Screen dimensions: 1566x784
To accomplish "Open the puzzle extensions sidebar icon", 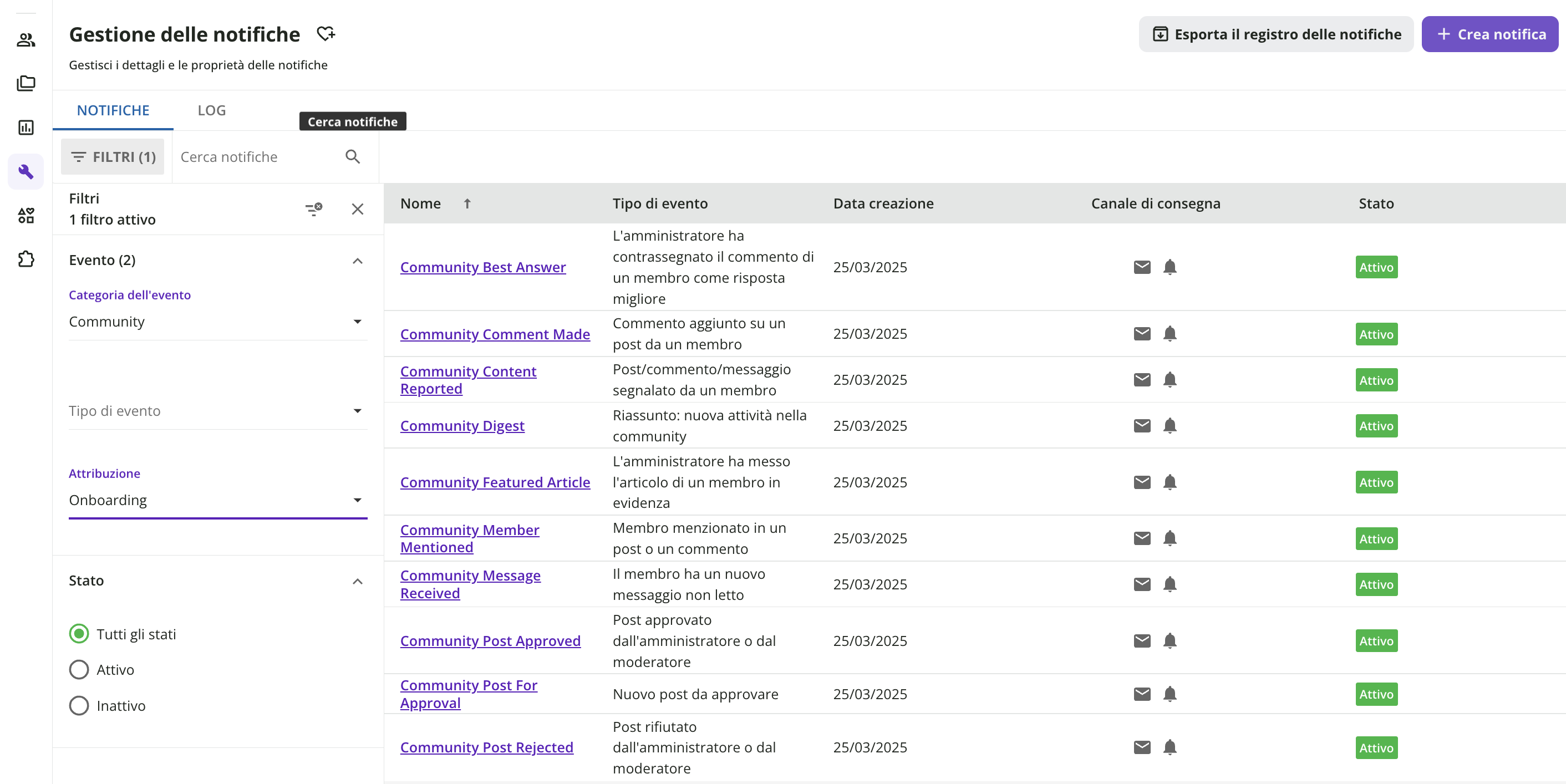I will (x=26, y=259).
